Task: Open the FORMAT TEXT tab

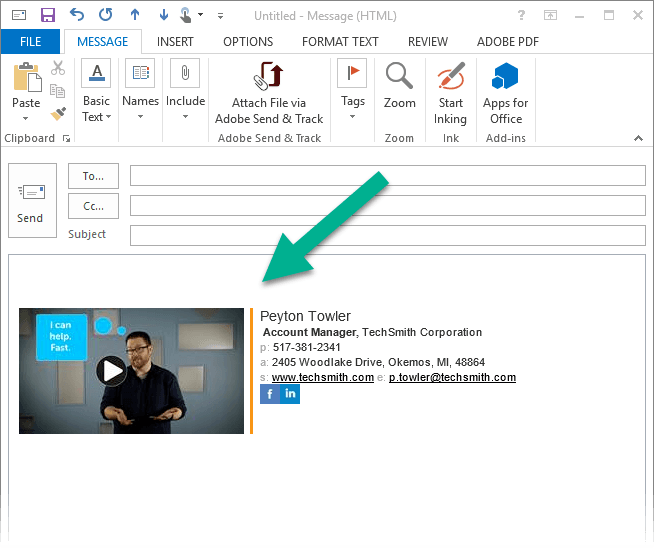Action: coord(340,42)
